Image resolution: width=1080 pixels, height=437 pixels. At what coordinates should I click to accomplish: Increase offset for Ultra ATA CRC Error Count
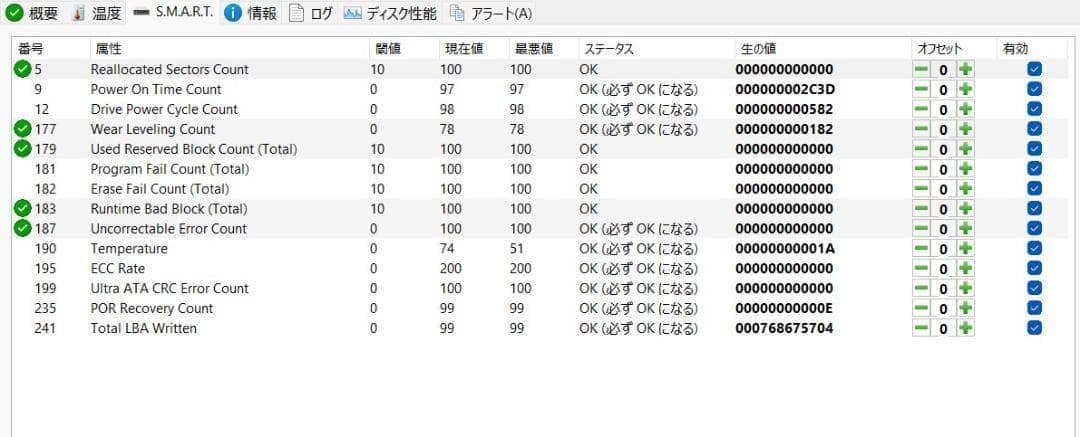(966, 288)
